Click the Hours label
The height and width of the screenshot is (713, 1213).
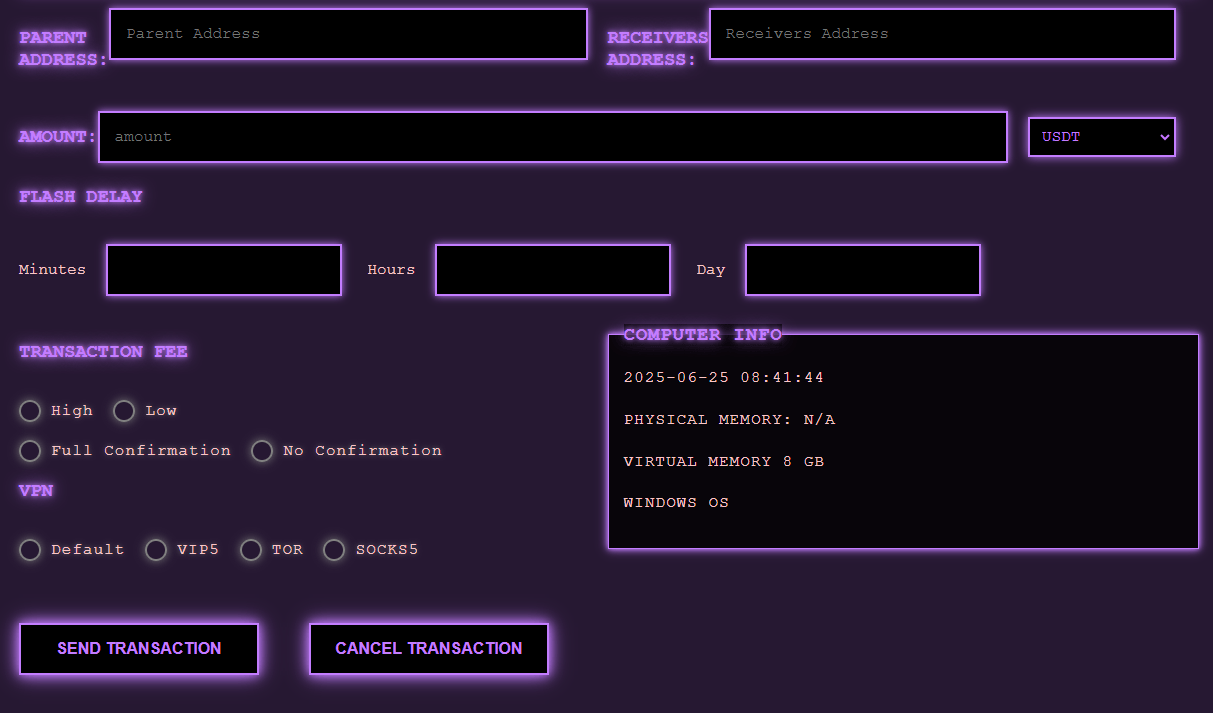pos(391,270)
